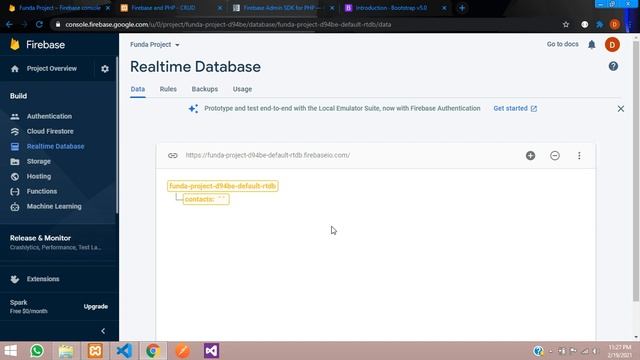Screen dimensions: 640x360
Task: Dismiss the emulator suite banner
Action: click(620, 109)
